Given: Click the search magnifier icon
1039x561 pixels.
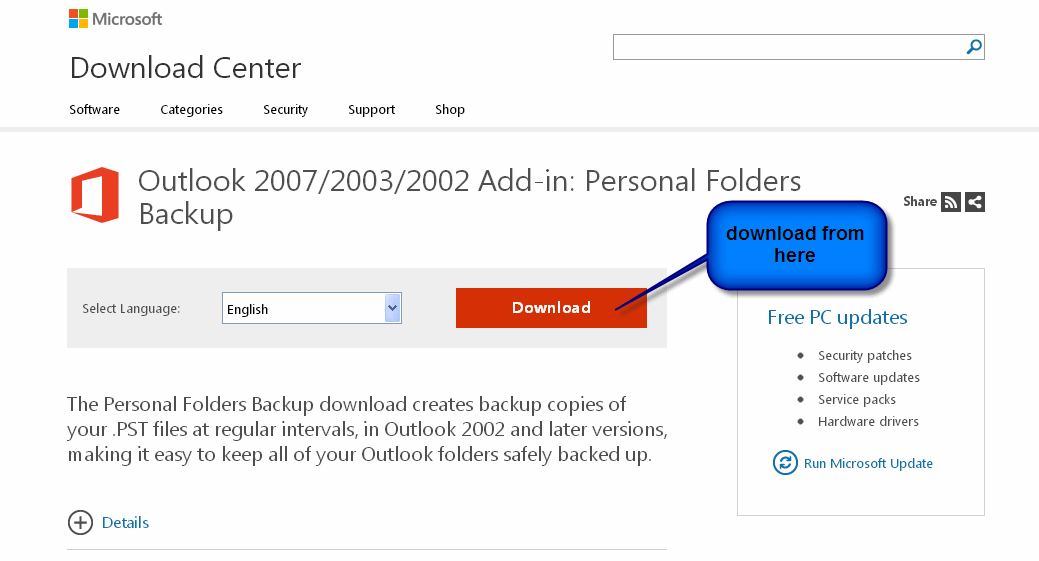Looking at the screenshot, I should click(x=973, y=47).
